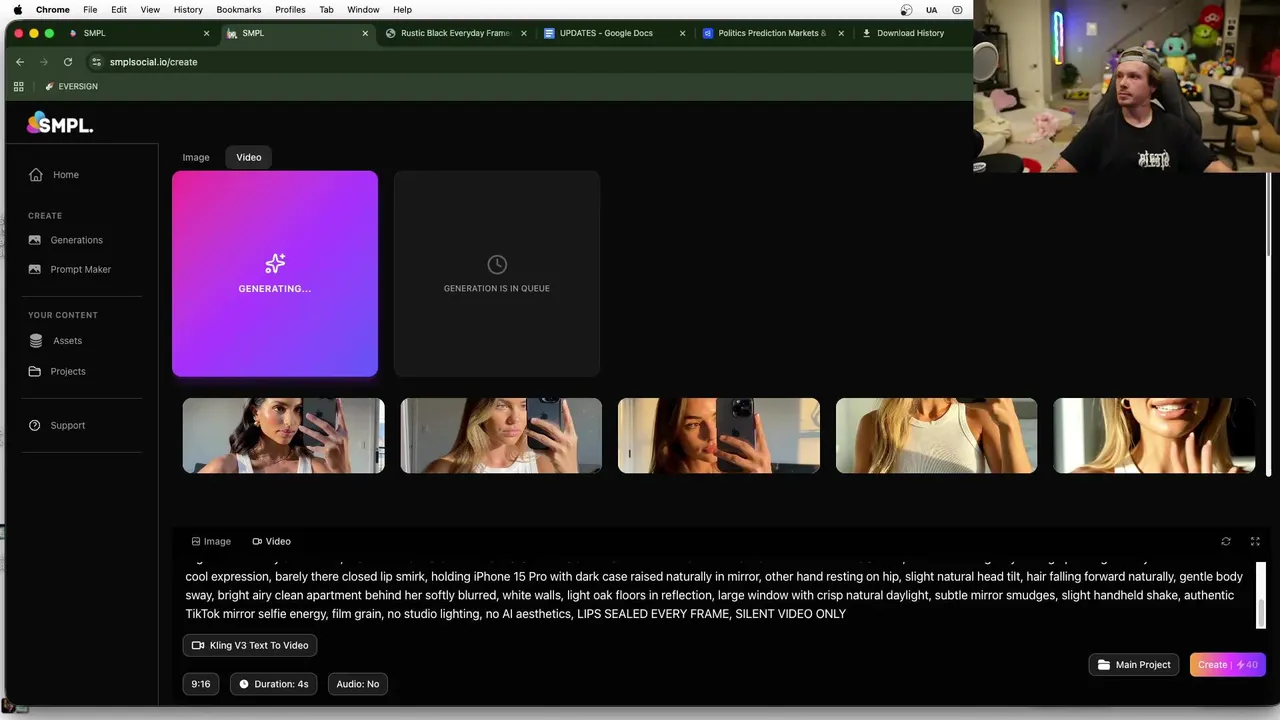Open the Profiles menu
The image size is (1280, 720).
[290, 9]
